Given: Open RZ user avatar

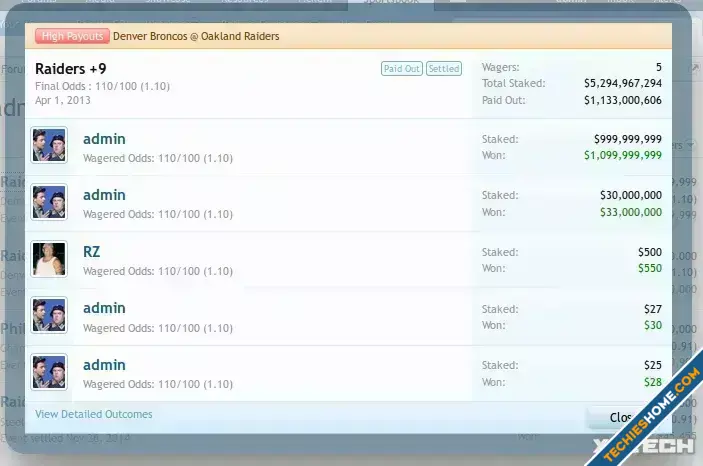Looking at the screenshot, I should coord(49,259).
